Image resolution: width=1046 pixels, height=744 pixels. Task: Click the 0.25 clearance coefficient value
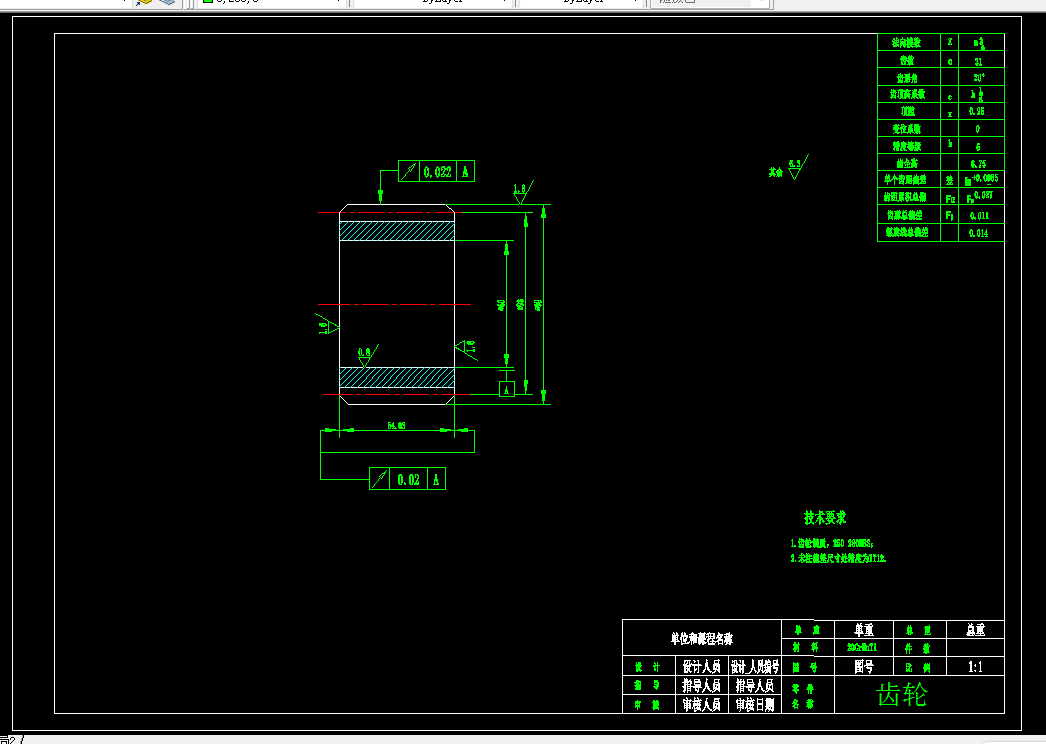pyautogui.click(x=977, y=111)
